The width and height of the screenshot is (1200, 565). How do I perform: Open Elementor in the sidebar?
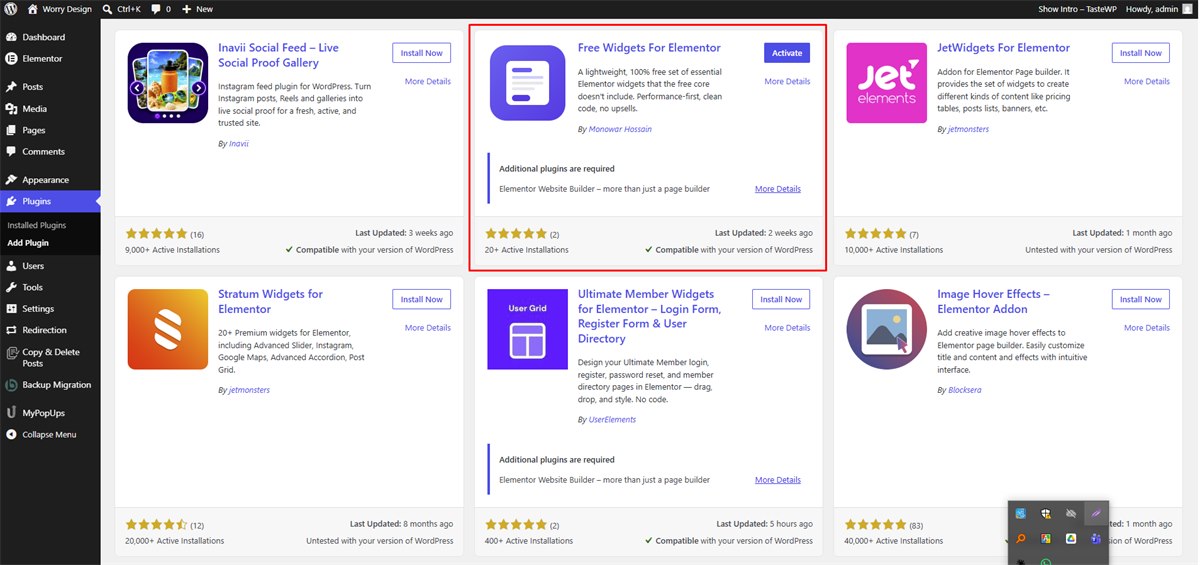tap(50, 58)
